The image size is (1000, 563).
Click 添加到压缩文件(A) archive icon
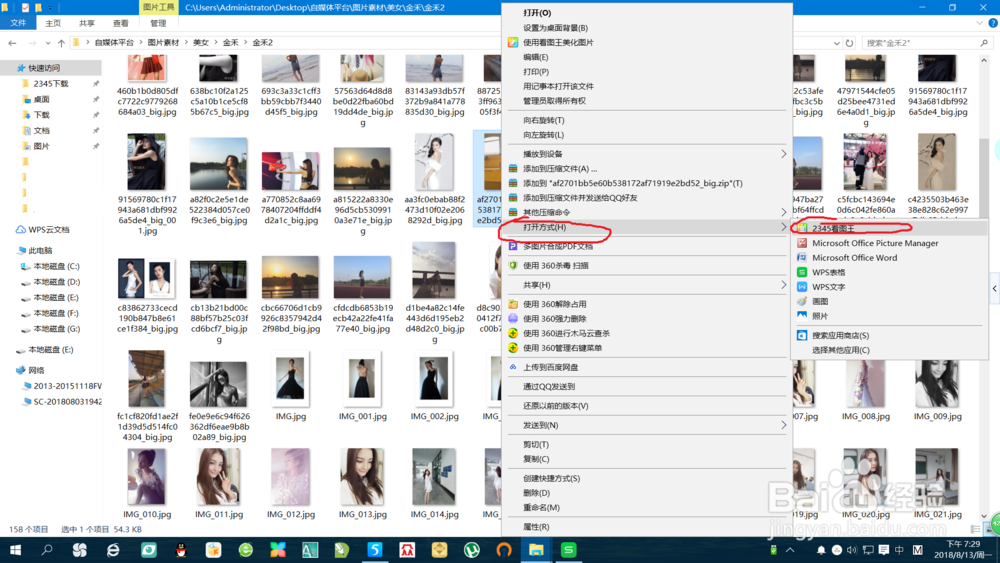(x=513, y=168)
